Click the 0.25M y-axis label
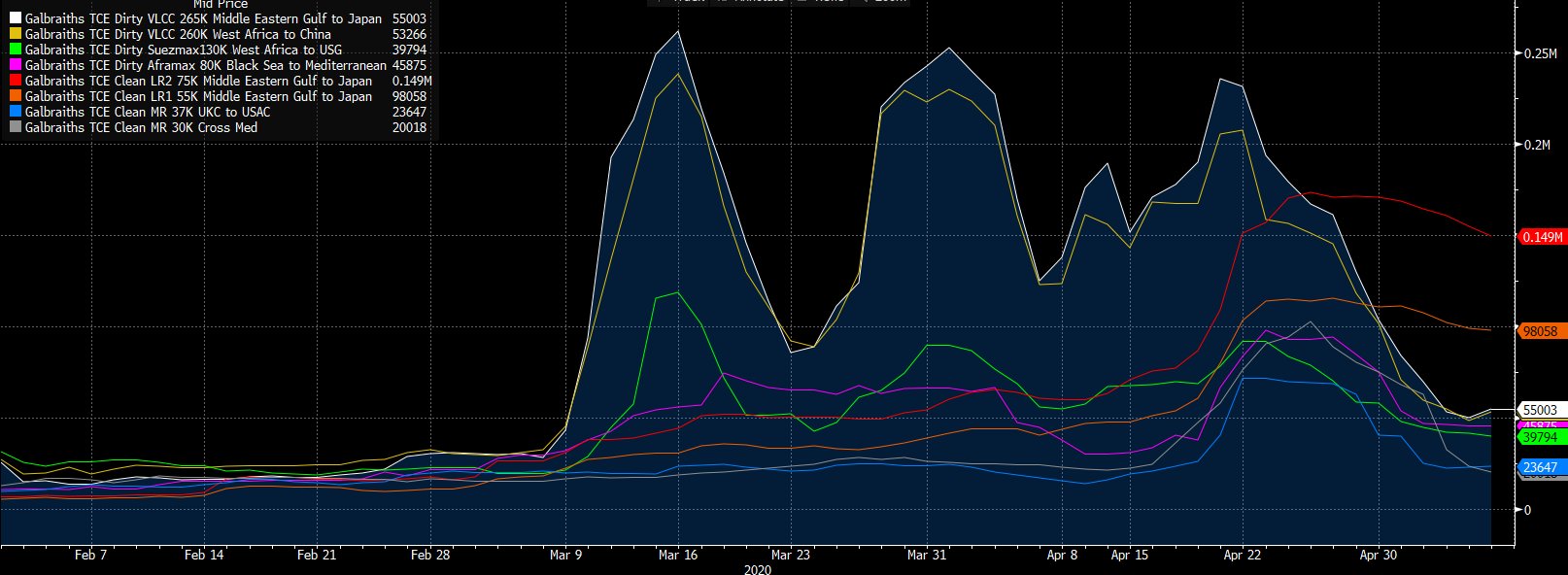Image resolution: width=1568 pixels, height=575 pixels. [x=1541, y=53]
